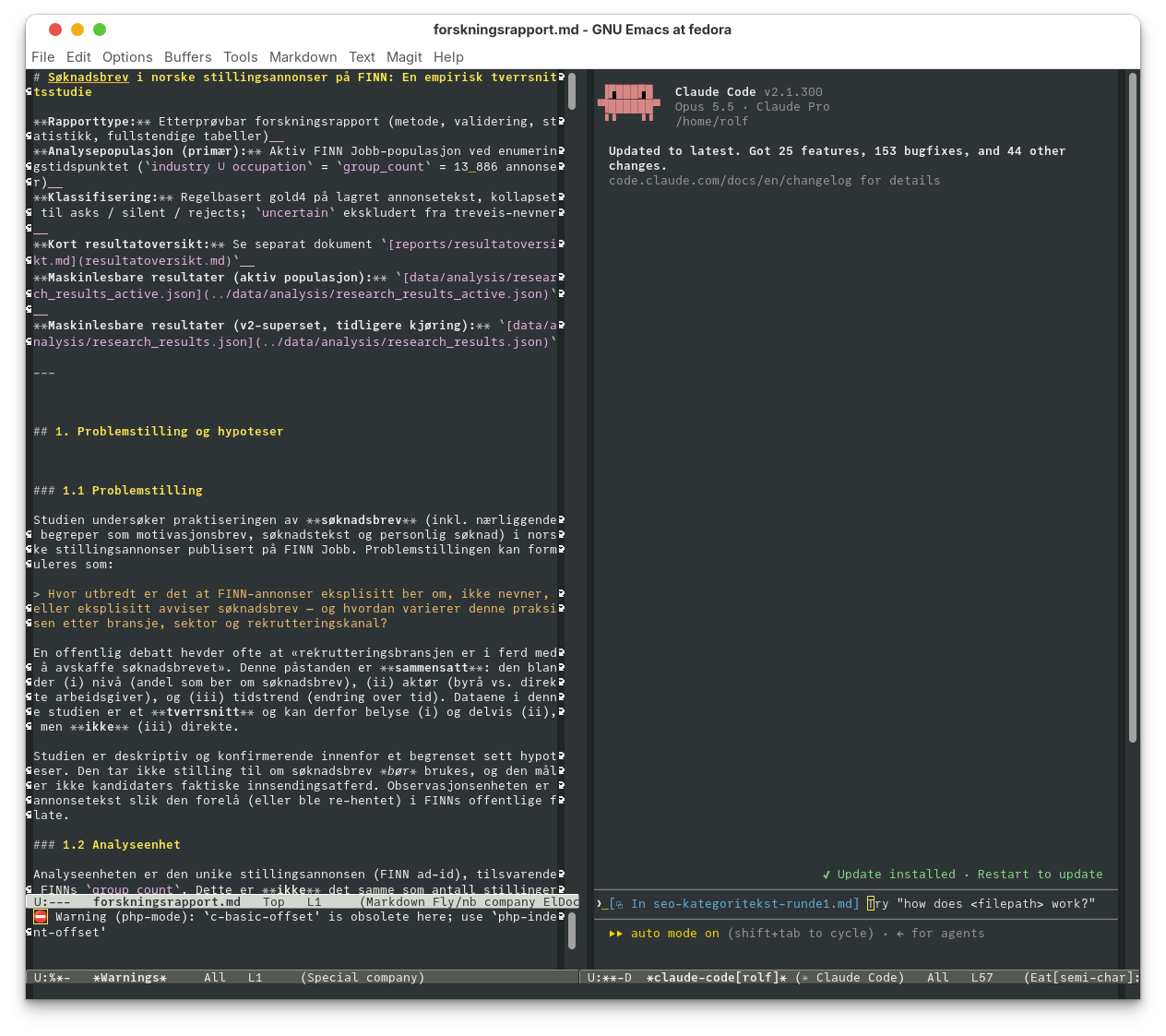This screenshot has height=1036, width=1166.
Task: Click the Special company mode indicator
Action: [362, 978]
